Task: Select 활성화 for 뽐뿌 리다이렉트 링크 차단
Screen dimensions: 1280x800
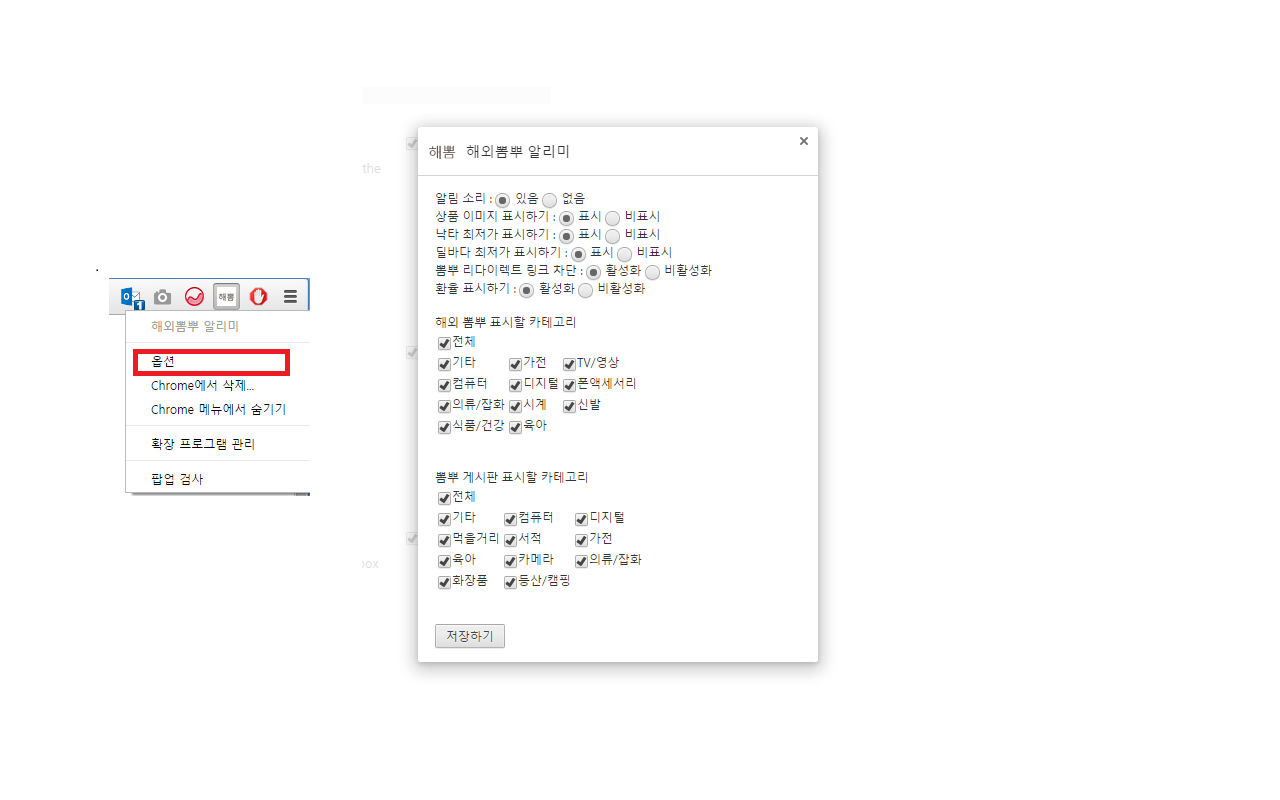Action: pyautogui.click(x=593, y=272)
